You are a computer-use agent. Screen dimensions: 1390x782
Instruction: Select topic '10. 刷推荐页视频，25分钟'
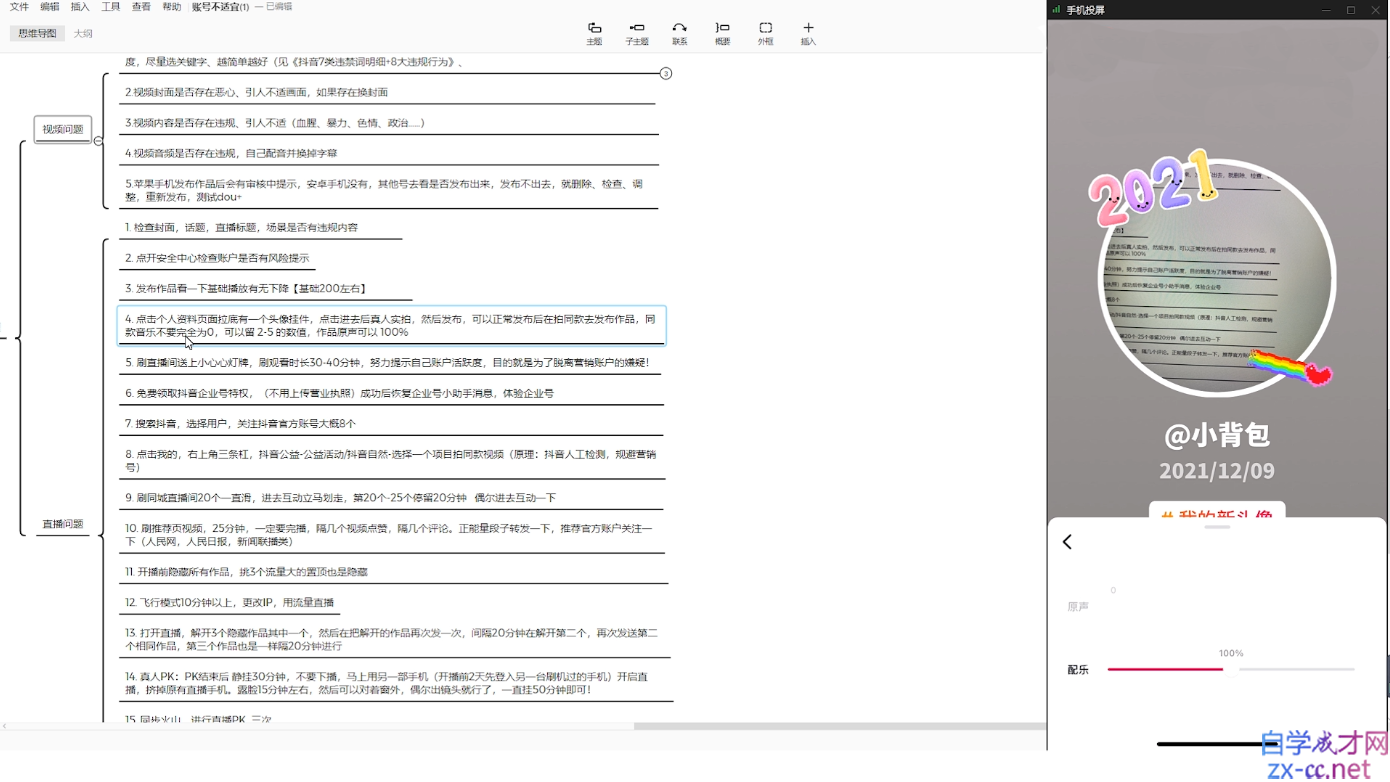click(x=391, y=534)
